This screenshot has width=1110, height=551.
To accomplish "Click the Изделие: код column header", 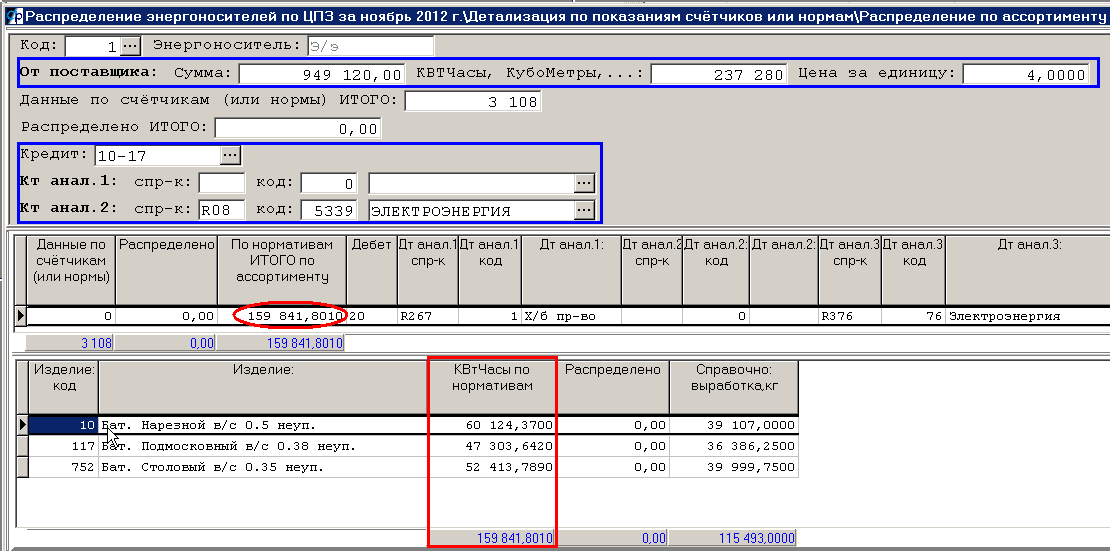I will tap(64, 387).
